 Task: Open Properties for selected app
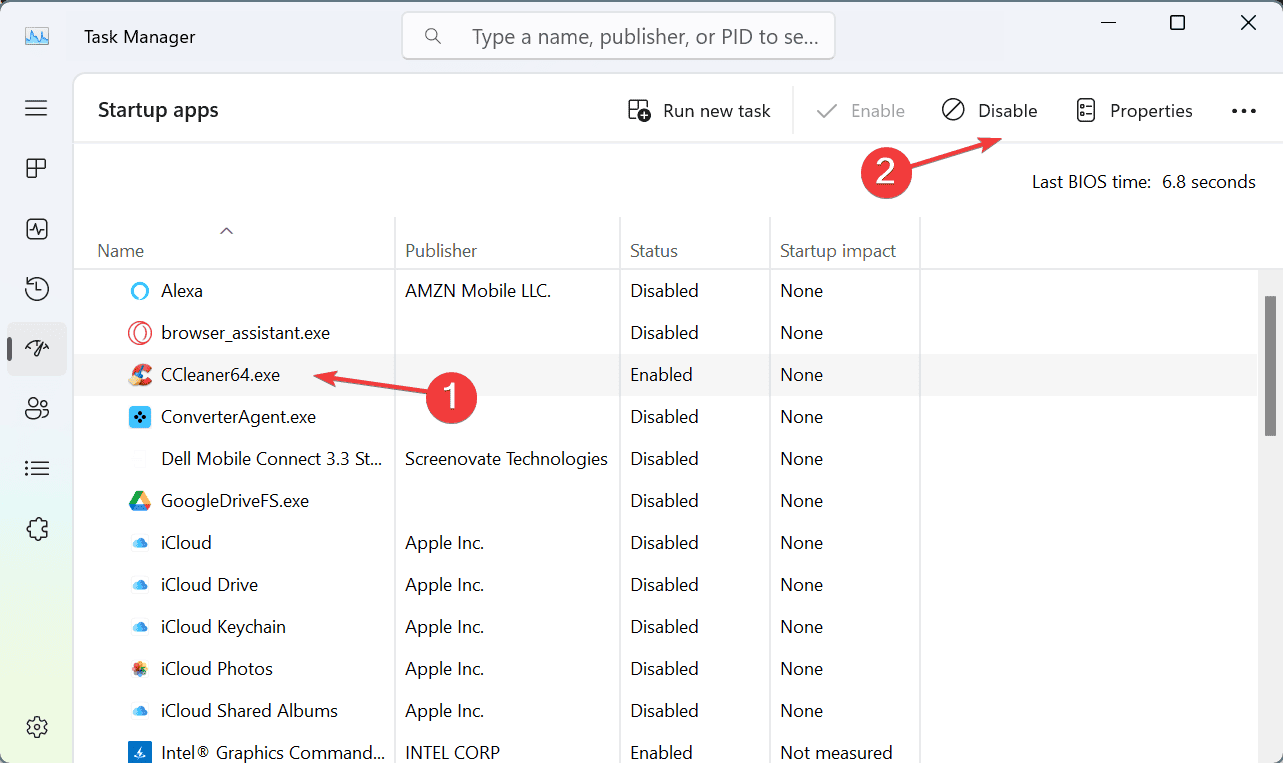point(1134,111)
